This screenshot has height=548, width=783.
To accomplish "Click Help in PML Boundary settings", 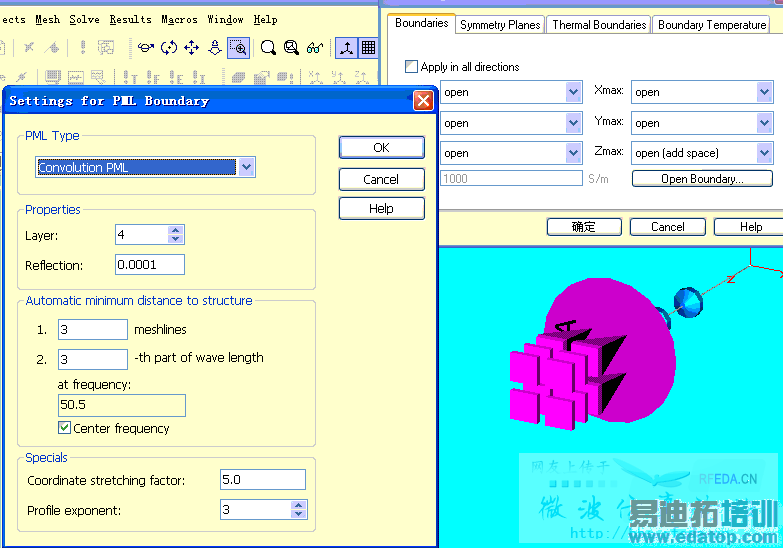I will click(x=382, y=208).
